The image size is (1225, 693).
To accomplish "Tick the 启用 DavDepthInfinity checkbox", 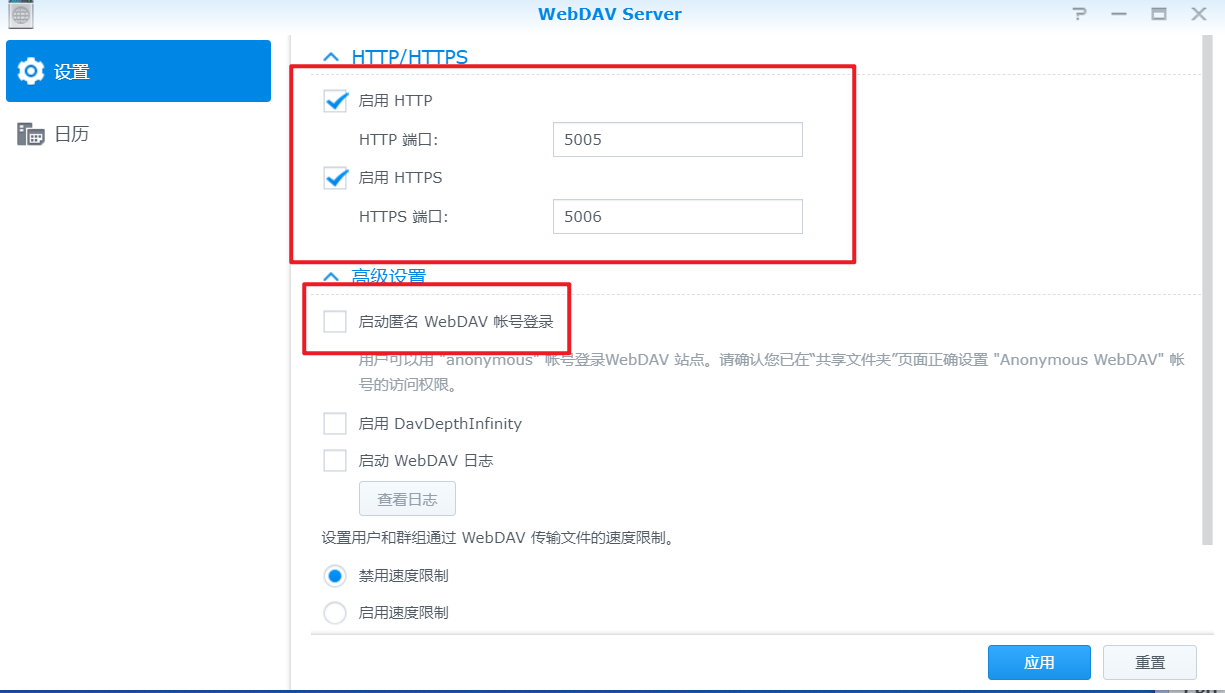I will coord(335,424).
